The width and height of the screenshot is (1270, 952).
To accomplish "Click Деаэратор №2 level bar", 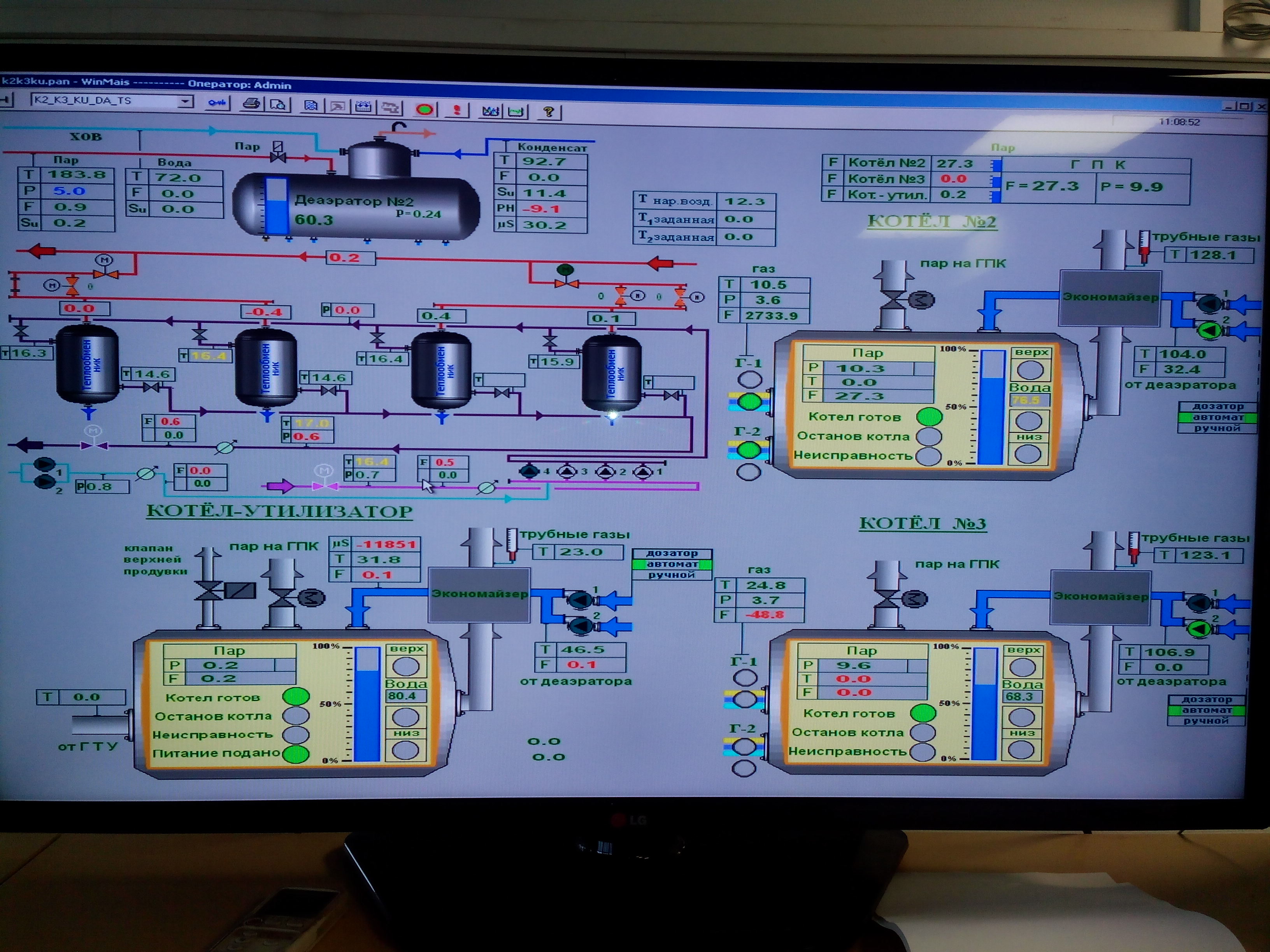I will [x=276, y=206].
